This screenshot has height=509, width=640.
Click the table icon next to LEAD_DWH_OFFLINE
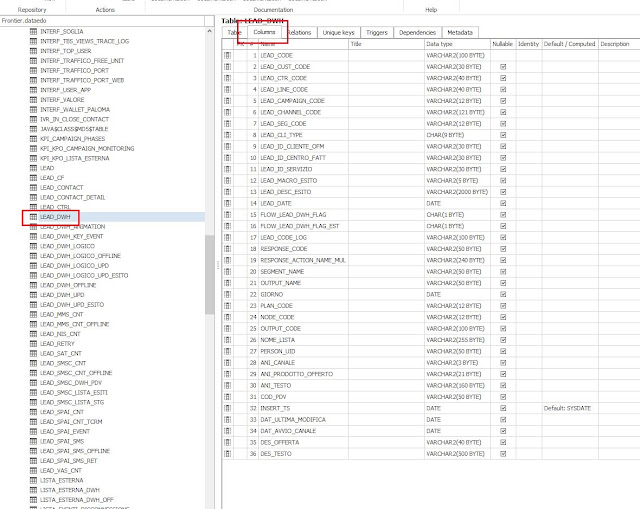click(x=33, y=285)
